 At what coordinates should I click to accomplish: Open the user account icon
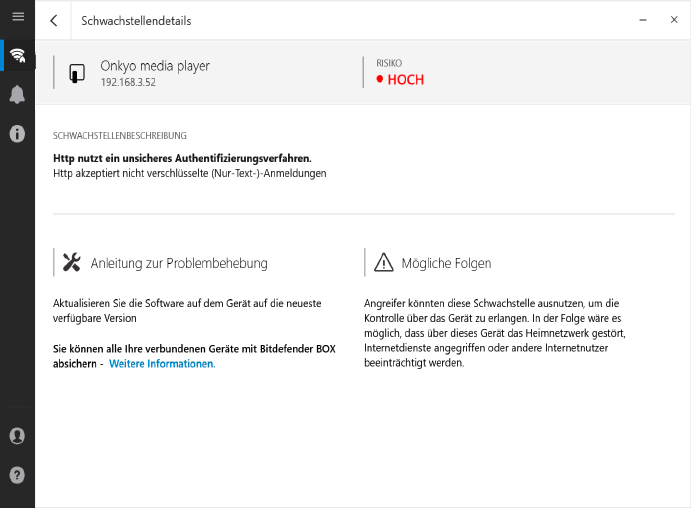pyautogui.click(x=17, y=436)
